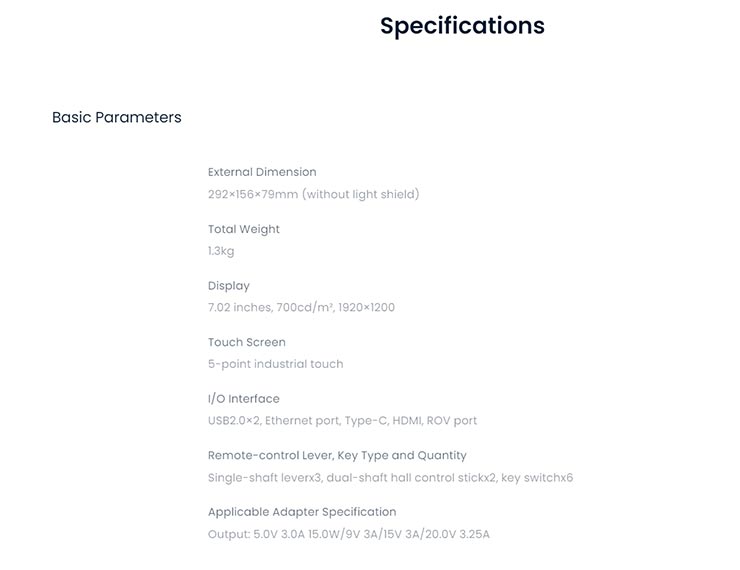This screenshot has width=740, height=570.
Task: Click the "(without light shield)" note
Action: point(361,194)
